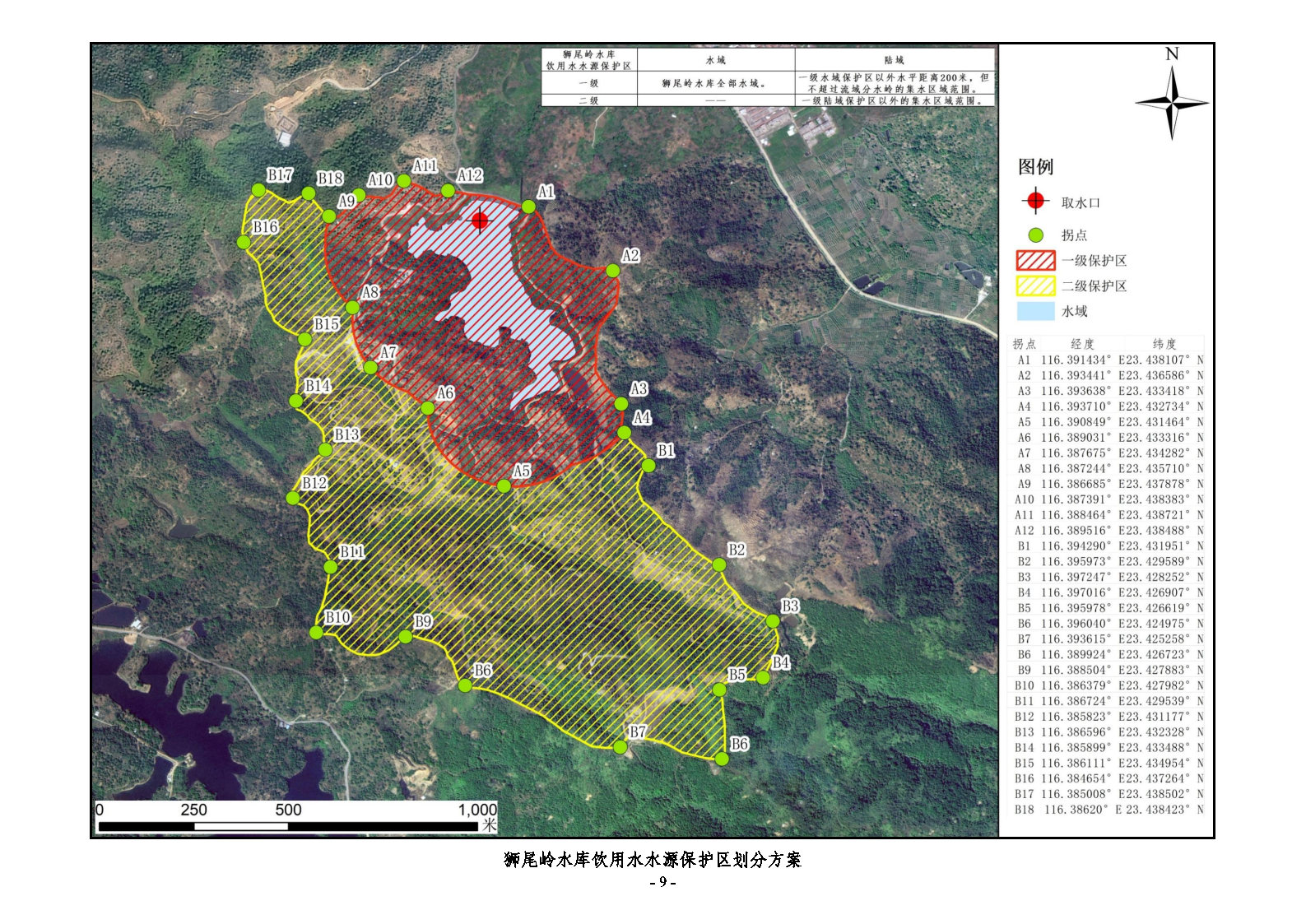Click turning point marker B12
Viewport: 1306px width, 924px height.
(x=292, y=498)
